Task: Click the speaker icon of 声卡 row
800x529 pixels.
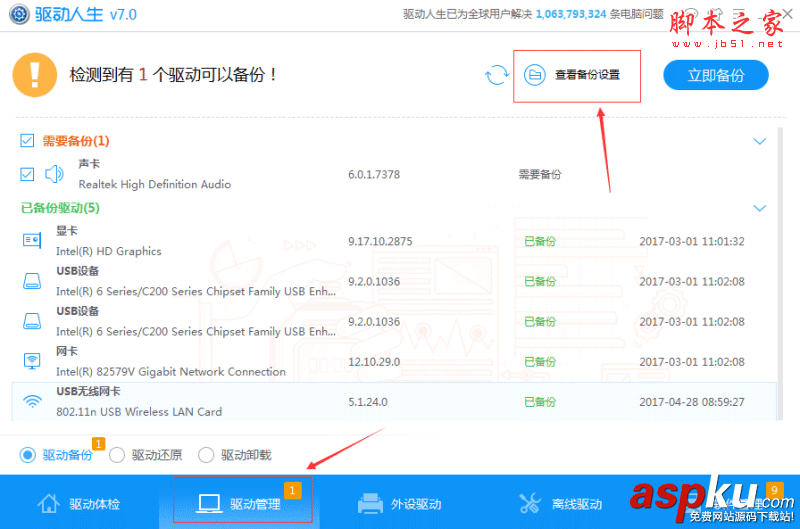Action: (x=54, y=174)
